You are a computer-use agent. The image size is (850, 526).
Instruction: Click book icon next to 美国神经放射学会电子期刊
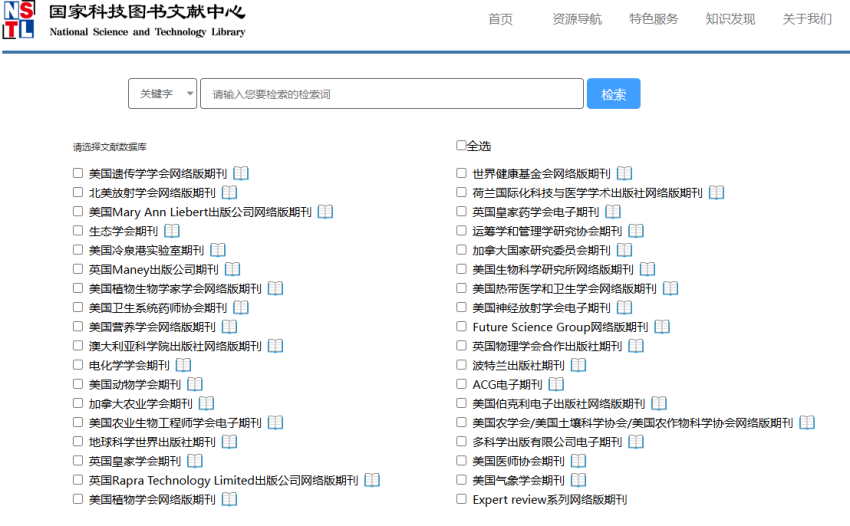(624, 307)
